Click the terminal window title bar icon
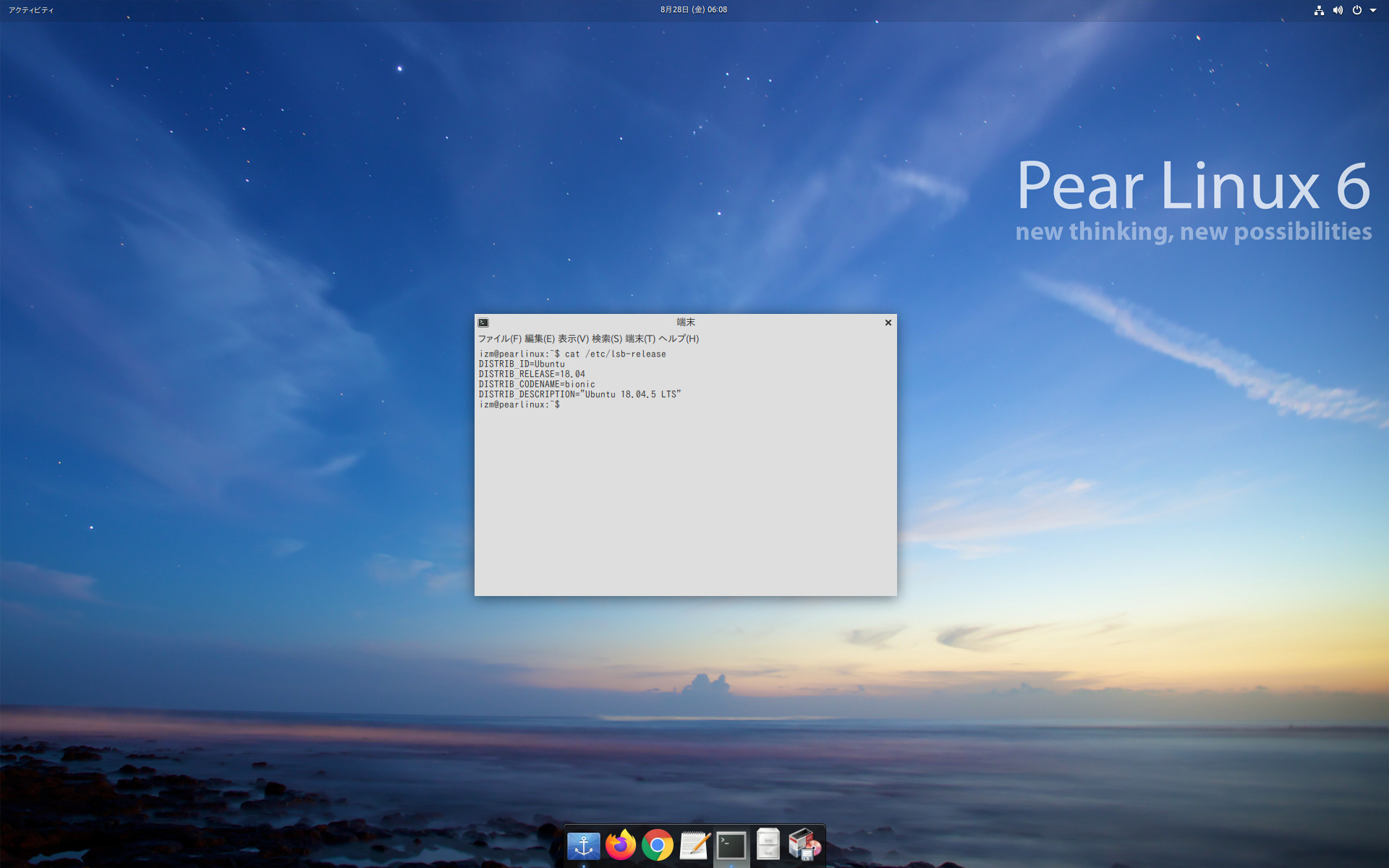1389x868 pixels. pos(483,323)
